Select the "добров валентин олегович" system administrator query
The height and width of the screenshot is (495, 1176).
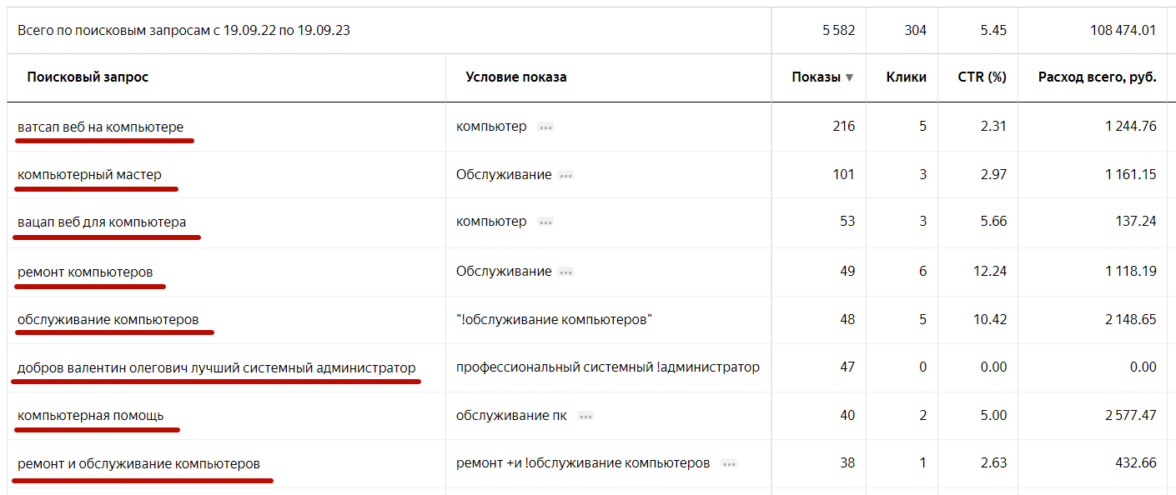[x=216, y=368]
